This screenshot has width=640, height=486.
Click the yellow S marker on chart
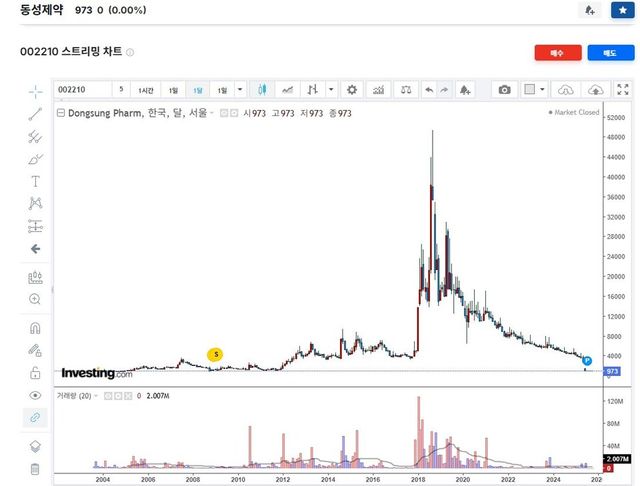coord(215,355)
